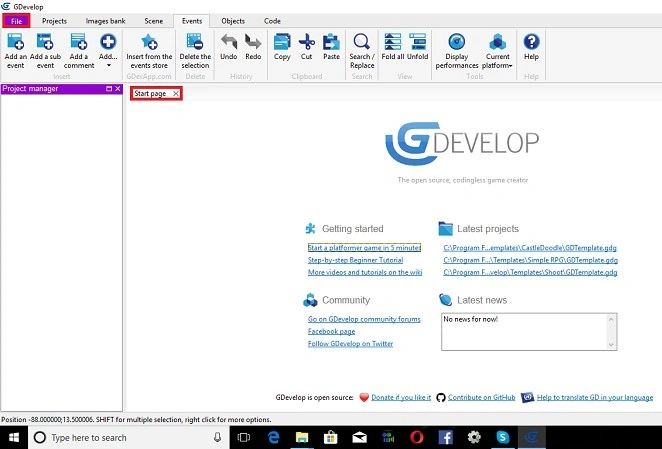Click the Cut scissors icon

(x=307, y=42)
